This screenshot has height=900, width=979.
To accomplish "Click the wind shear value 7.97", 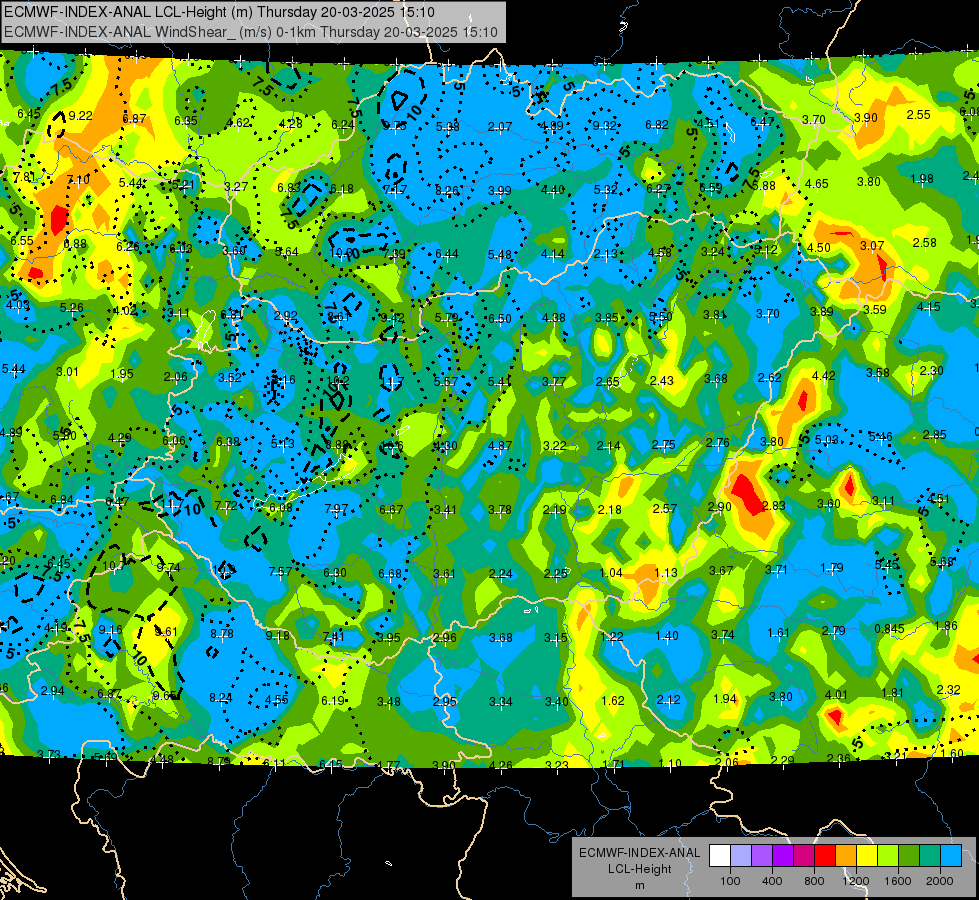I will coord(336,508).
